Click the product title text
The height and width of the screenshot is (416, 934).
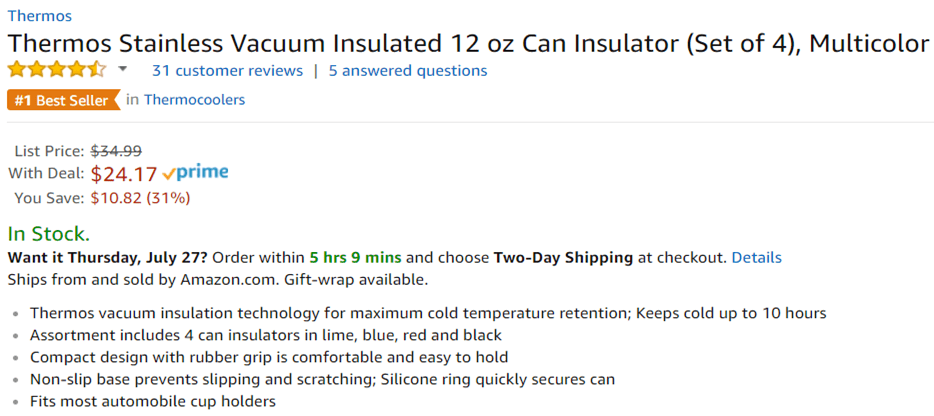point(468,44)
